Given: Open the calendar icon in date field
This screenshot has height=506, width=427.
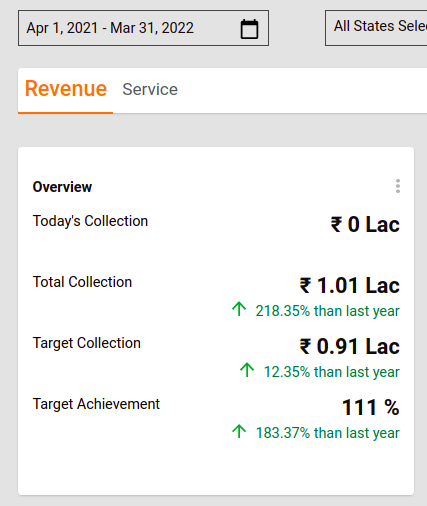Looking at the screenshot, I should click(249, 29).
